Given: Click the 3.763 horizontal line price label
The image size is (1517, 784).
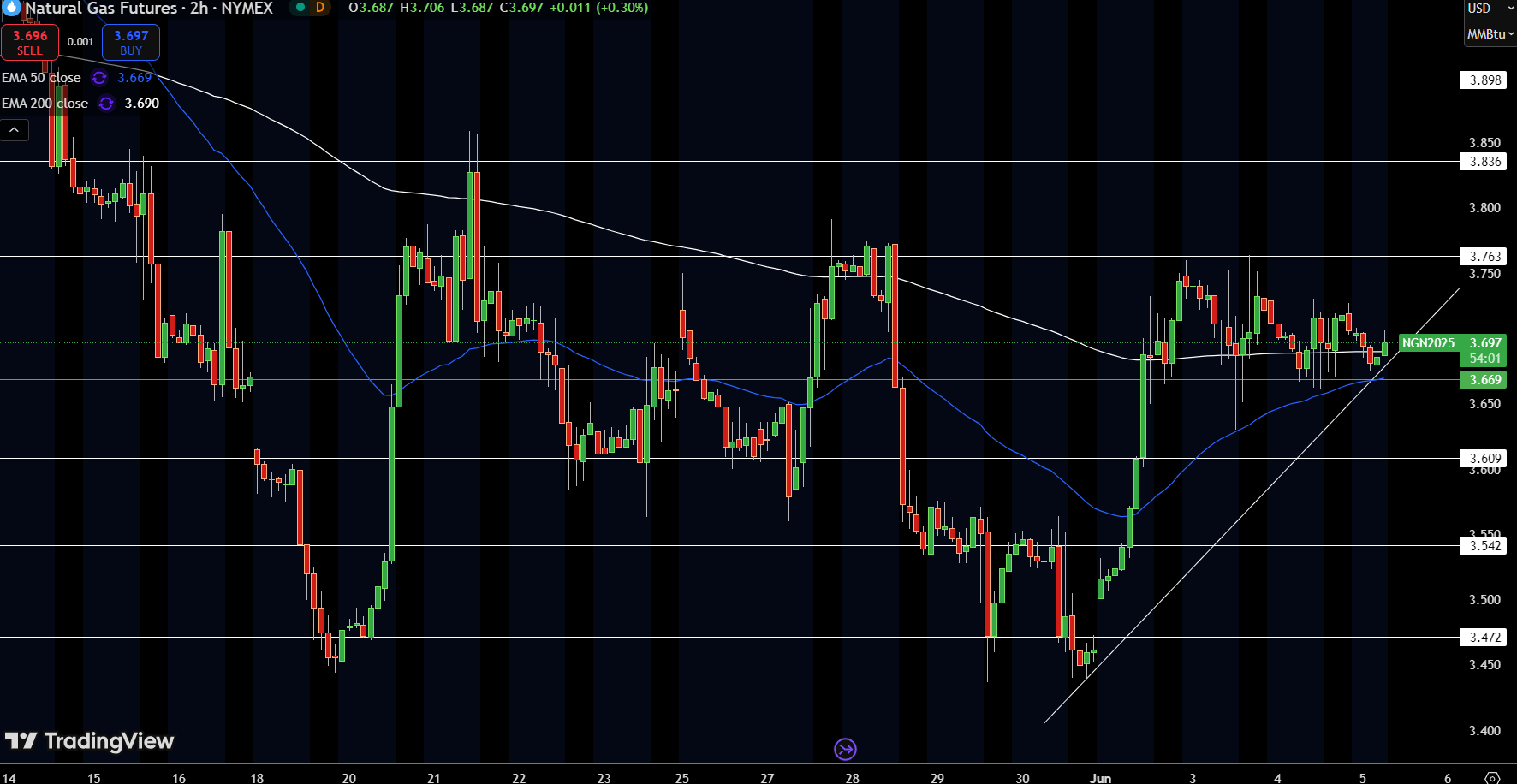Looking at the screenshot, I should [1485, 257].
